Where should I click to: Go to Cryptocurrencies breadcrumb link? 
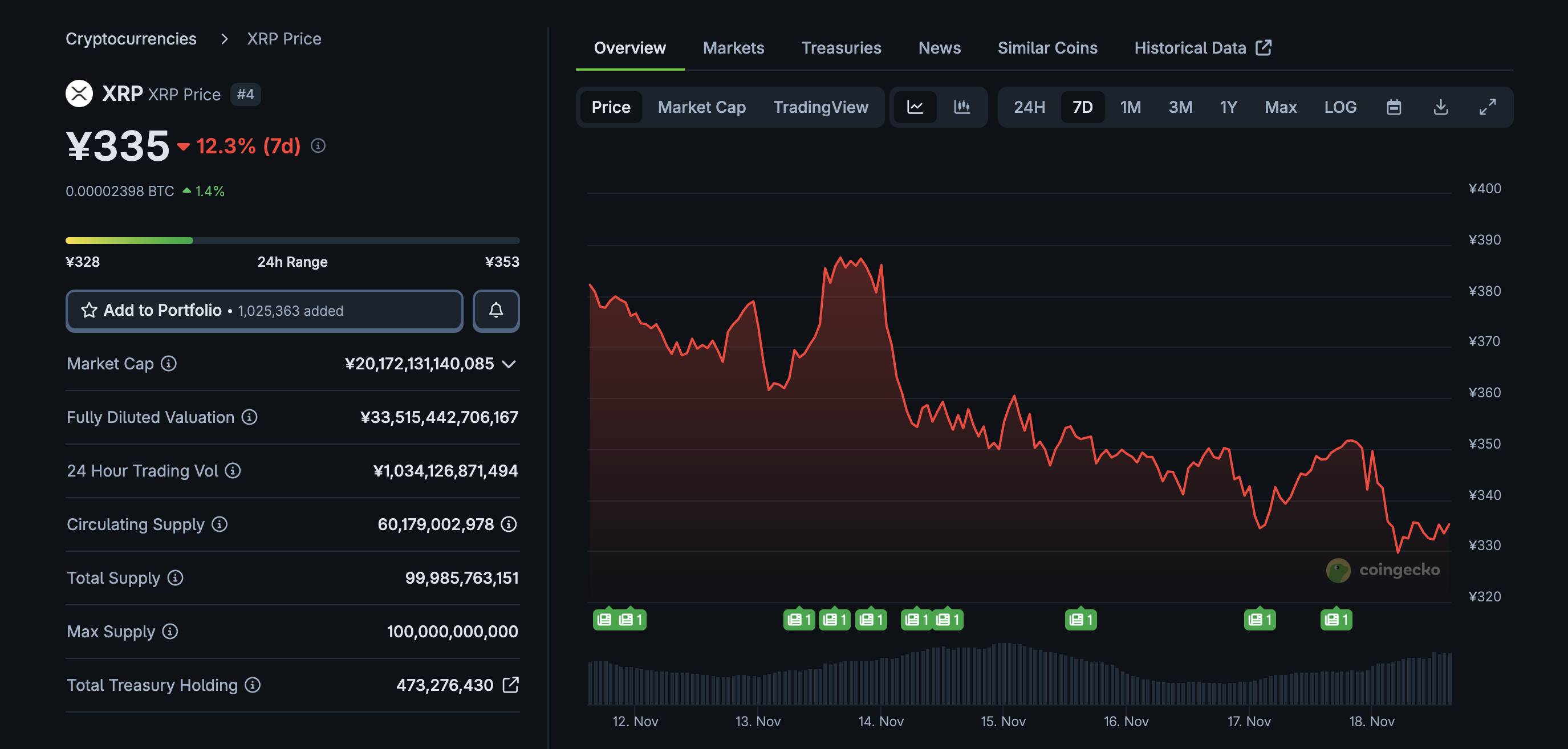(x=131, y=38)
